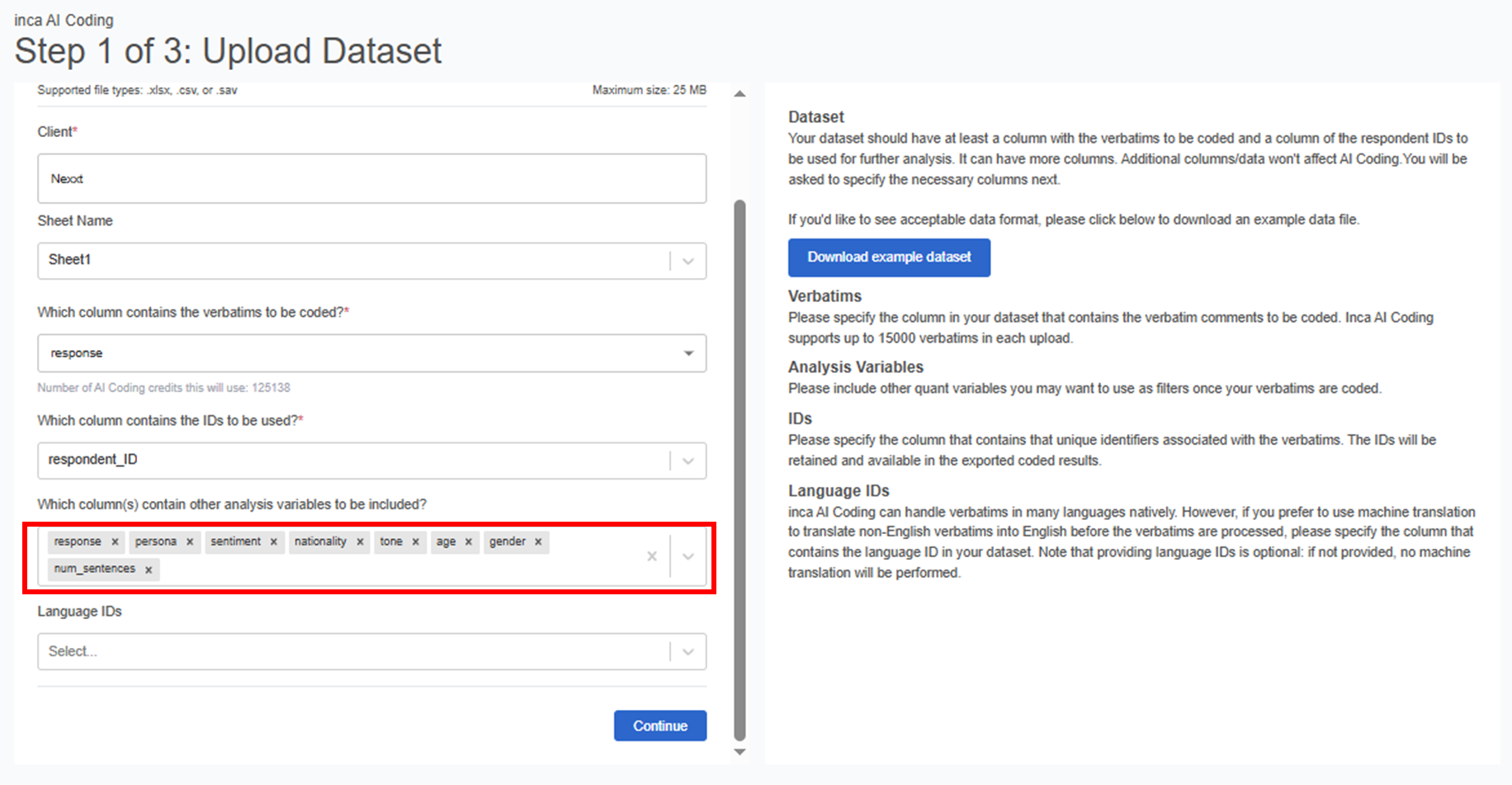Remove the nationality tag chip

(x=360, y=542)
